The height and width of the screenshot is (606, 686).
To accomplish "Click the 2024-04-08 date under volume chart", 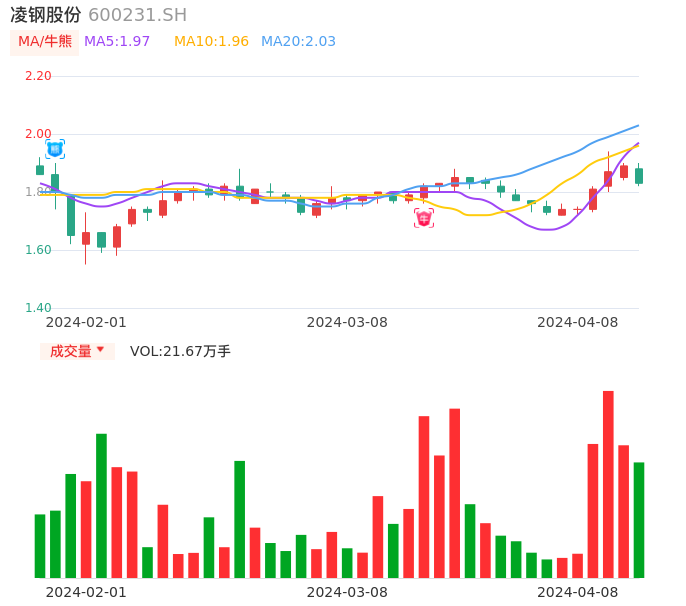I will (x=578, y=592).
